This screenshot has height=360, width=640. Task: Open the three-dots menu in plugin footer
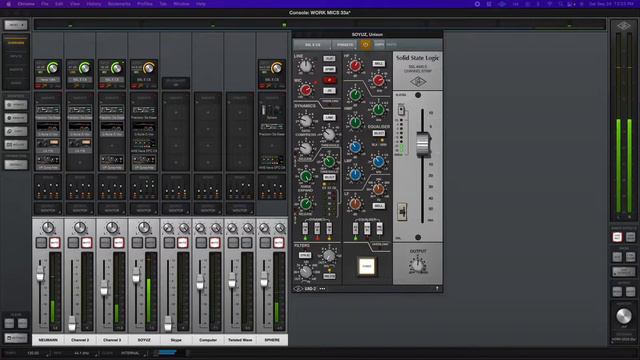[322, 289]
